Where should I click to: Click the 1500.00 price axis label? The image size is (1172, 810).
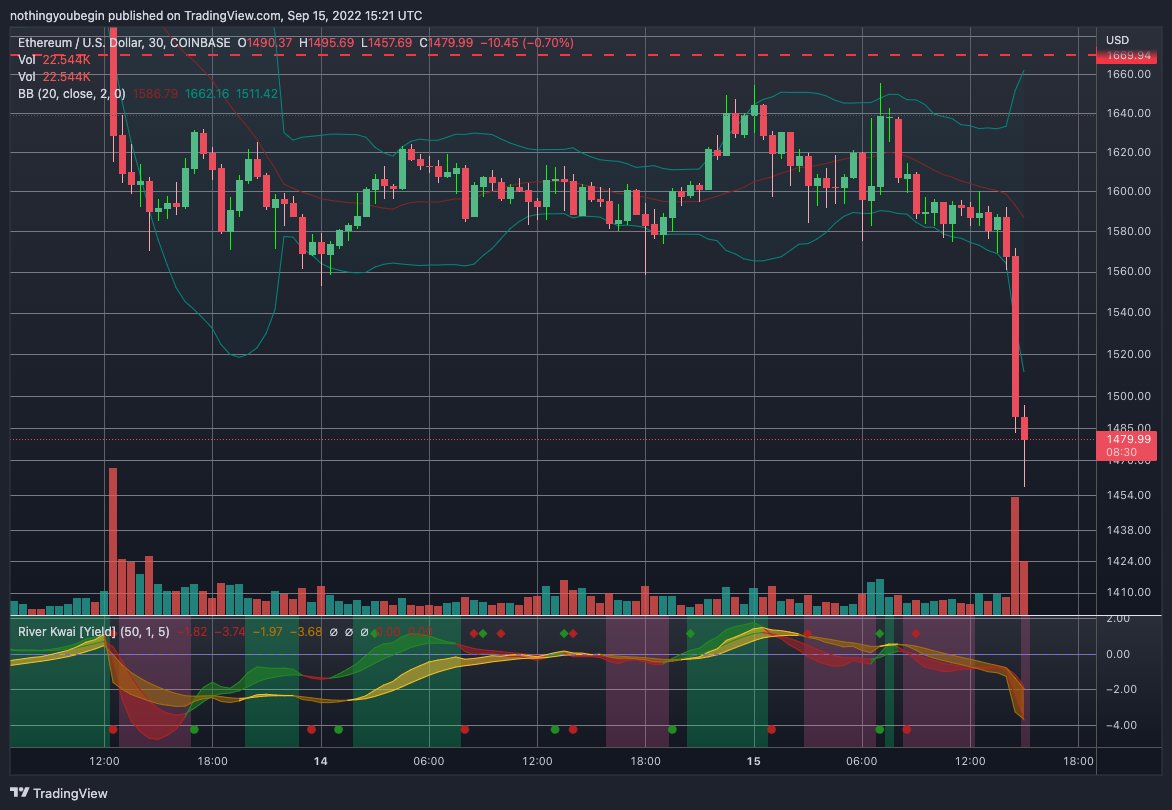(1128, 396)
